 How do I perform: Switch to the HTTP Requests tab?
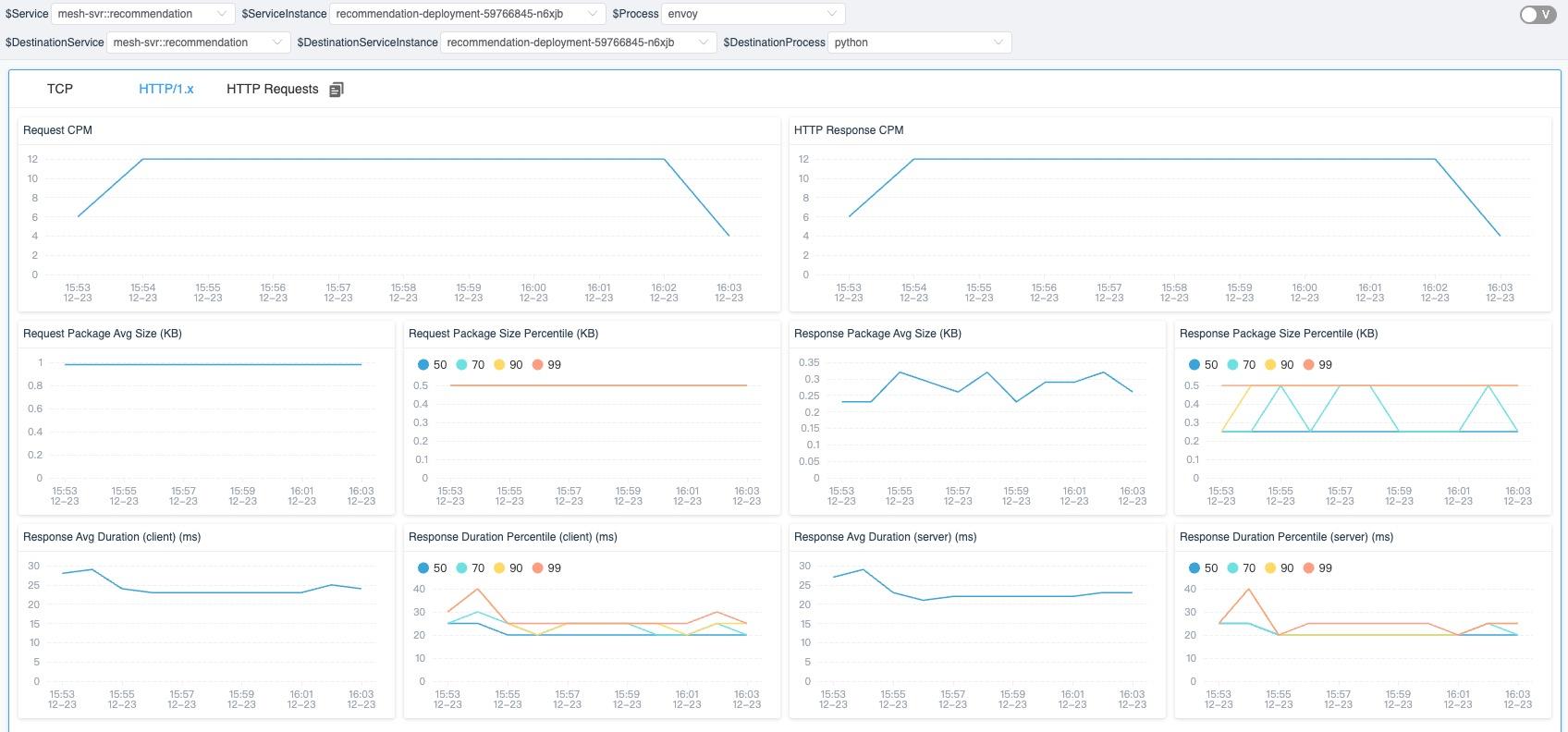[273, 89]
